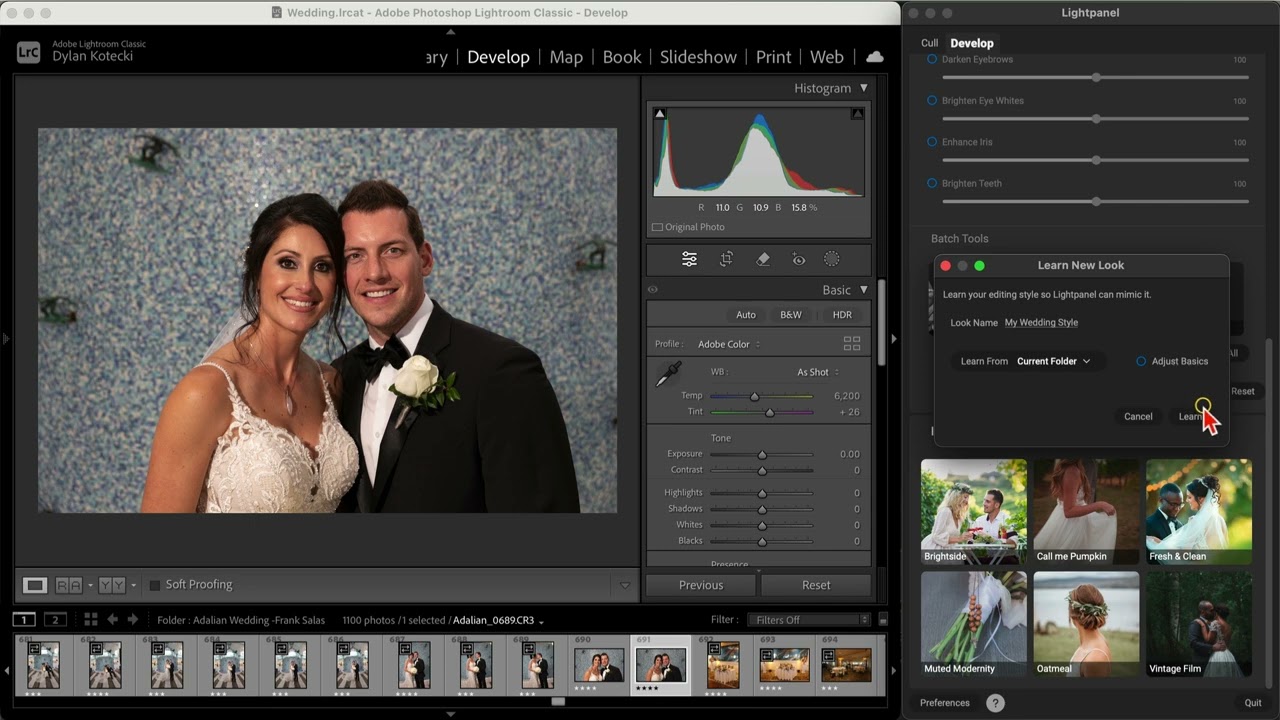Image resolution: width=1280 pixels, height=720 pixels.
Task: Collapse the Basic panel
Action: click(864, 290)
